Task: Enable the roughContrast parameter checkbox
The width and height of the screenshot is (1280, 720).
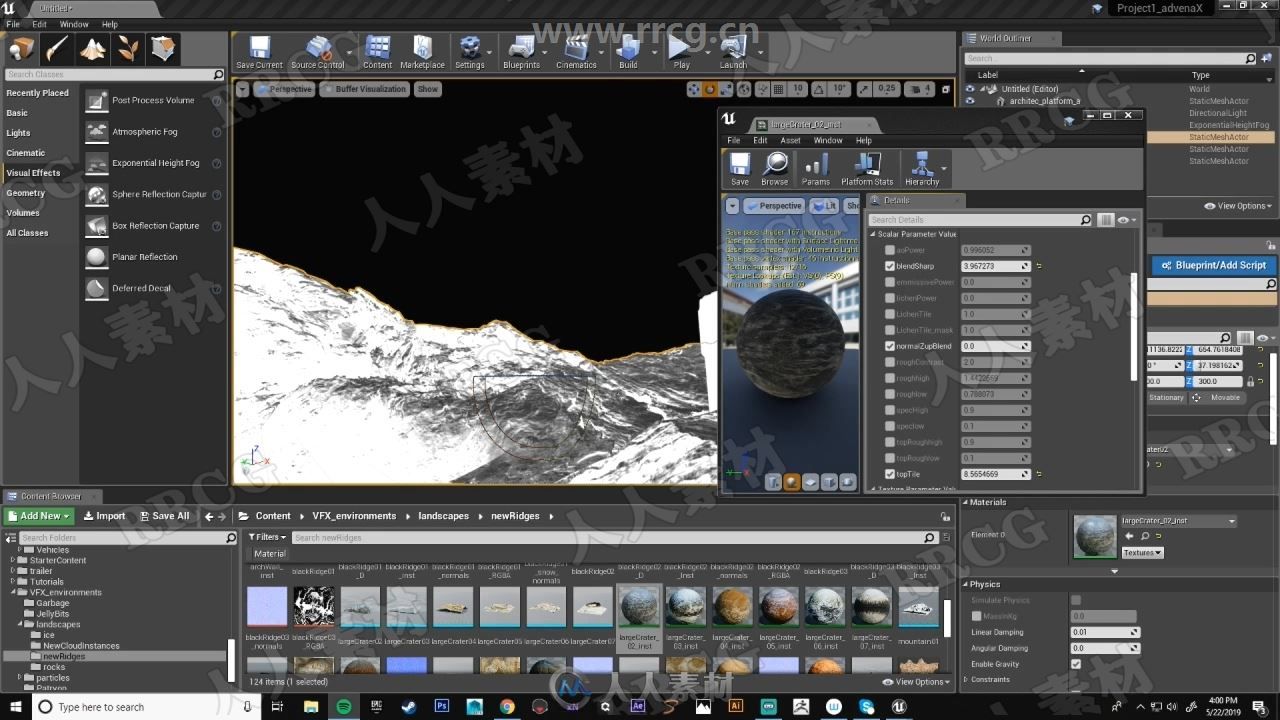Action: [890, 362]
